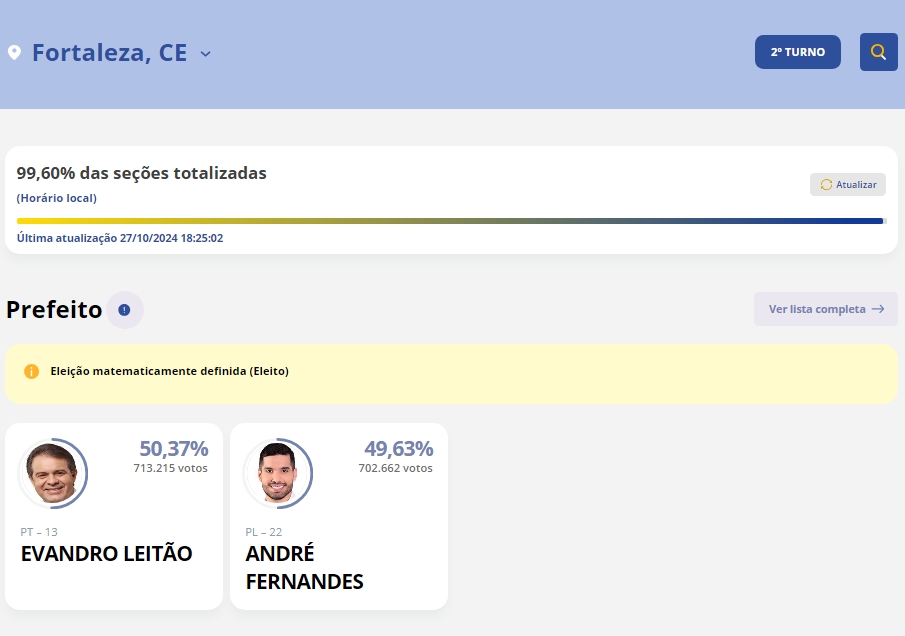Viewport: 905px width, 636px height.
Task: Click André Fernandes' candidate photo
Action: tap(278, 473)
